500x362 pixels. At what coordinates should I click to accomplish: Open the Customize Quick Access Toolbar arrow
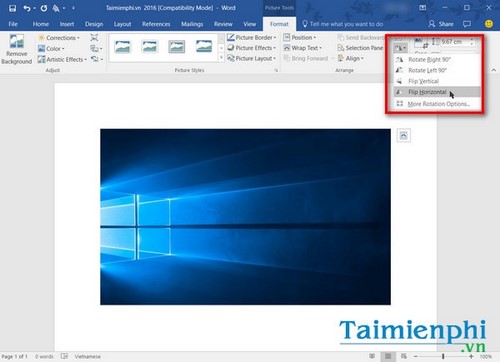pos(73,8)
